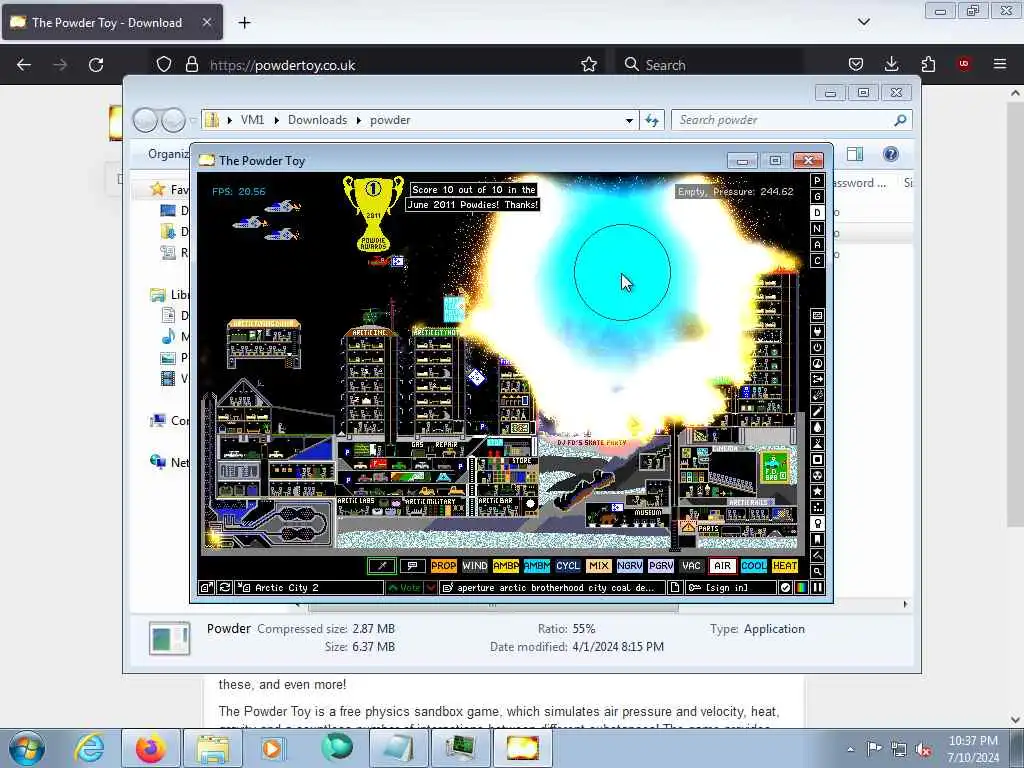1024x768 pixels.
Task: Open the Walls element menu icon
Action: (x=817, y=316)
